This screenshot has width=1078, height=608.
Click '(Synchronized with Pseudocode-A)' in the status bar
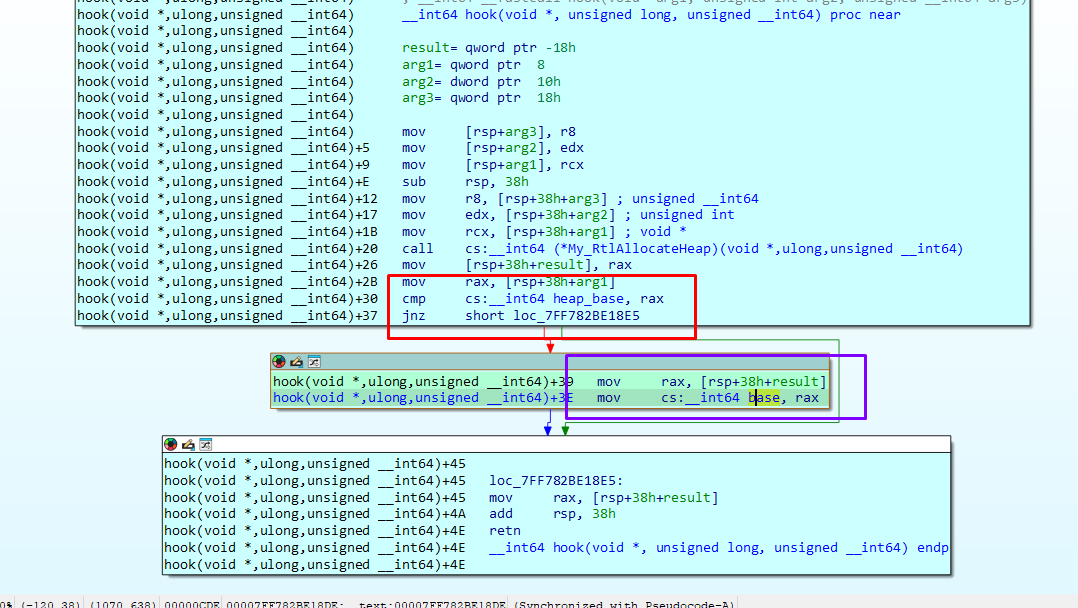click(x=624, y=604)
